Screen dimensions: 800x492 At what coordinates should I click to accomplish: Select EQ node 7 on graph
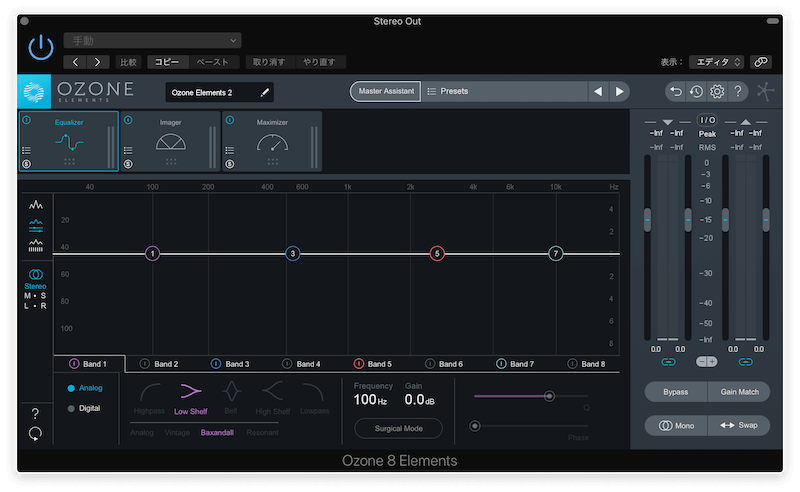click(x=556, y=254)
